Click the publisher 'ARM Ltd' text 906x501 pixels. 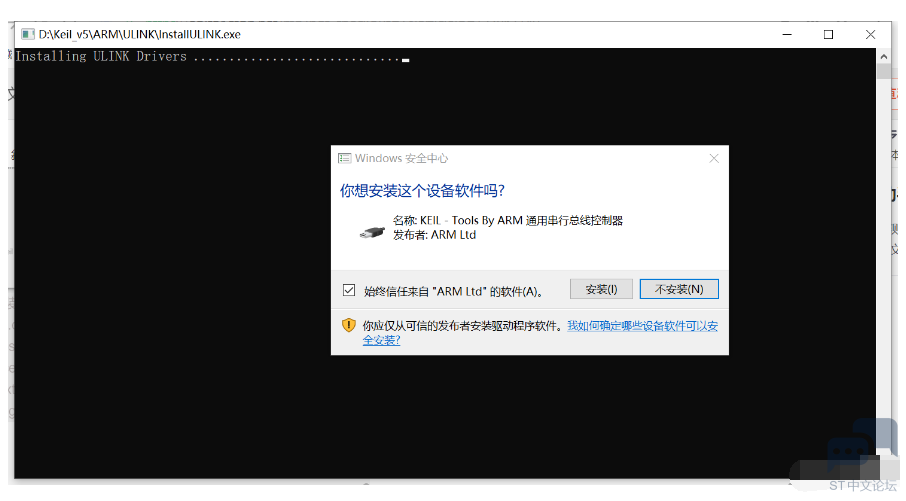click(435, 235)
